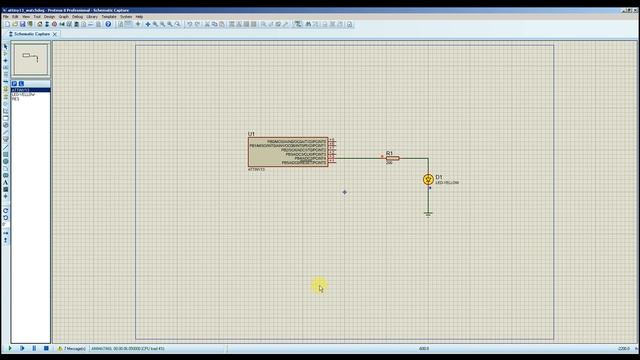Click the Zoom Out magnifier icon
The width and height of the screenshot is (640, 360).
pos(162,24)
